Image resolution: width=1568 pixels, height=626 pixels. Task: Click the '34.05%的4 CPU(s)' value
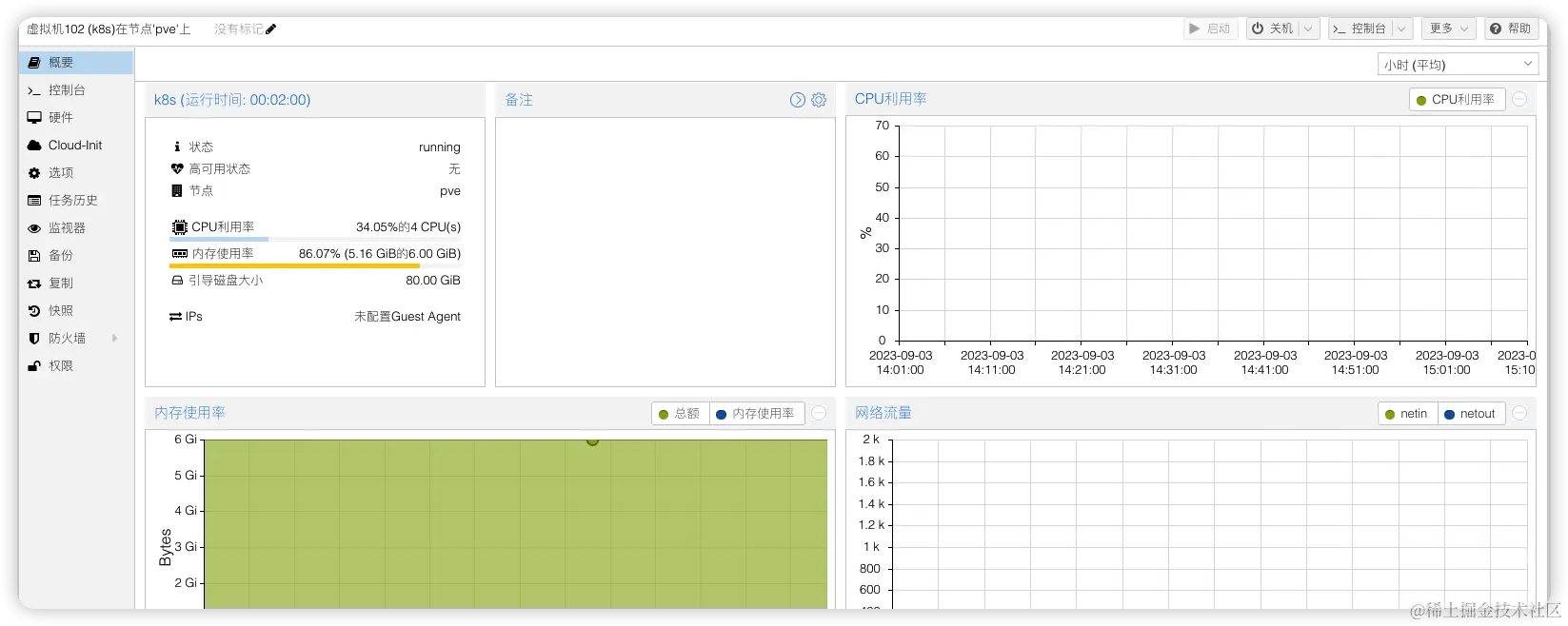[408, 227]
